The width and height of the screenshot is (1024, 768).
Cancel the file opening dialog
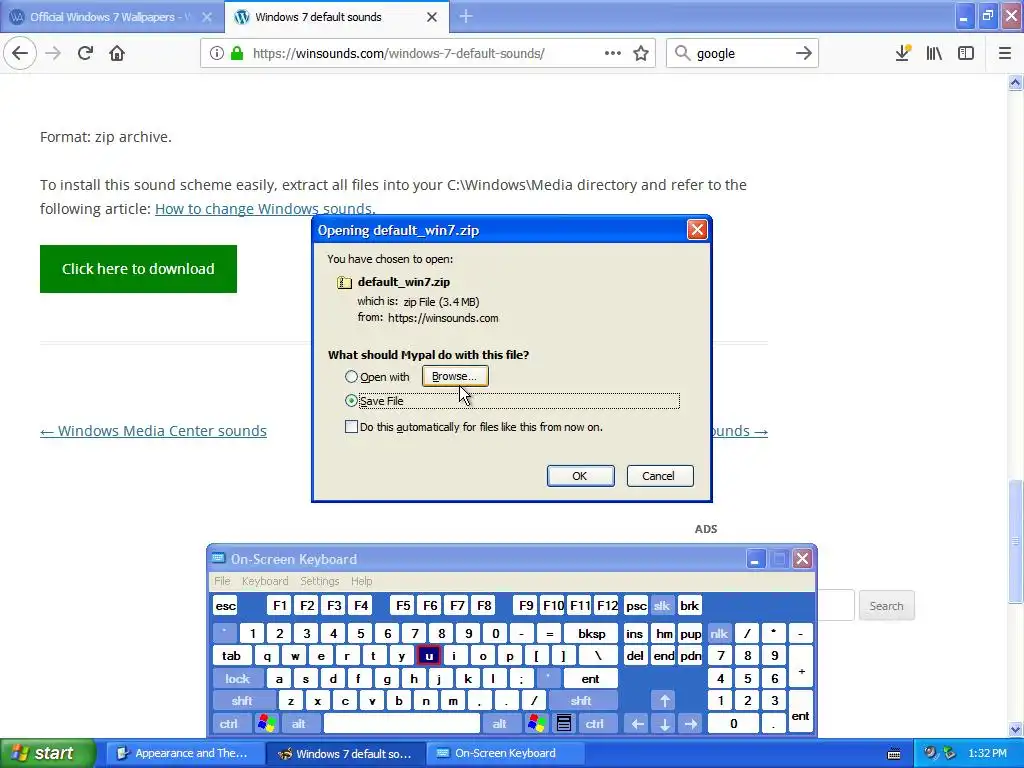pyautogui.click(x=659, y=476)
